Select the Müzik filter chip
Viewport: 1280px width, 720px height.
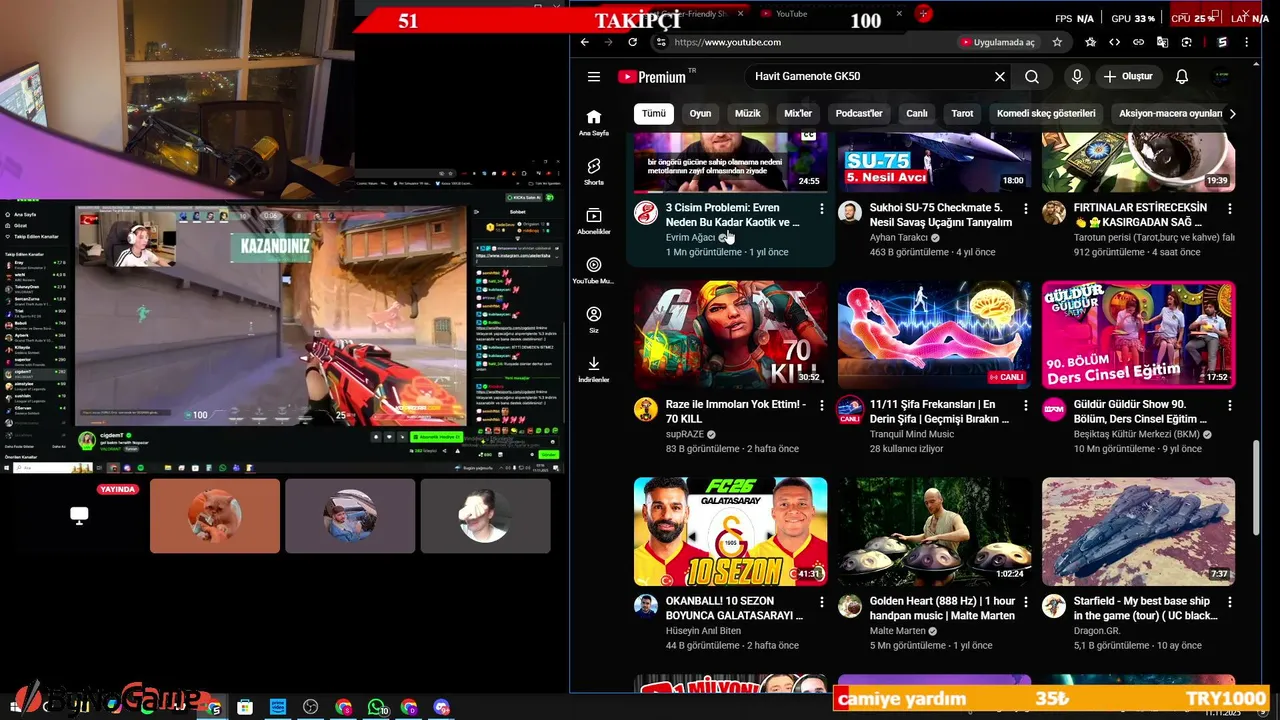click(x=748, y=114)
